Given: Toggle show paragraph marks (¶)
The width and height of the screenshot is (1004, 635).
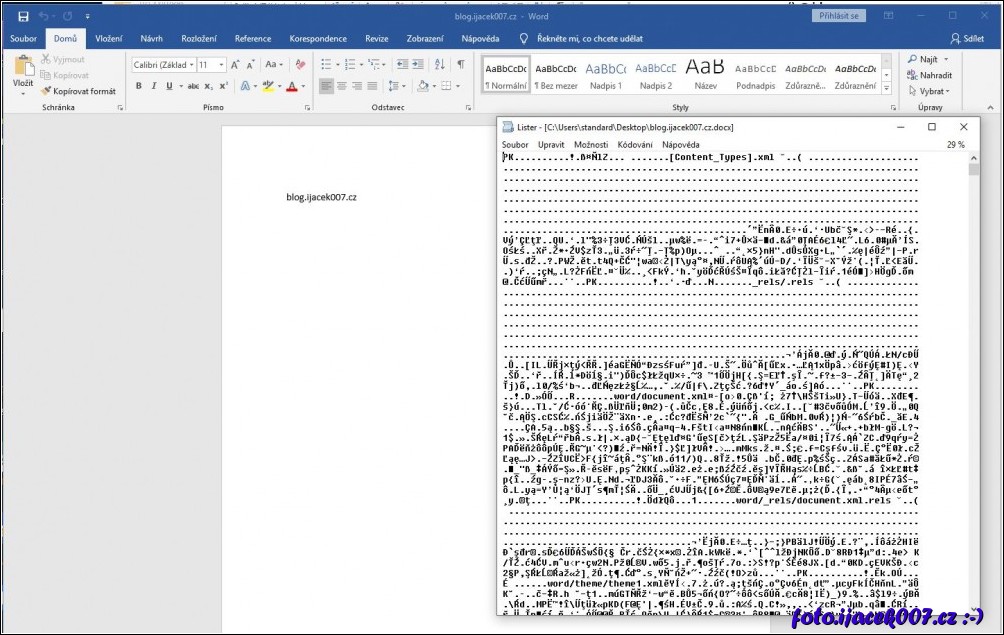Looking at the screenshot, I should (460, 65).
